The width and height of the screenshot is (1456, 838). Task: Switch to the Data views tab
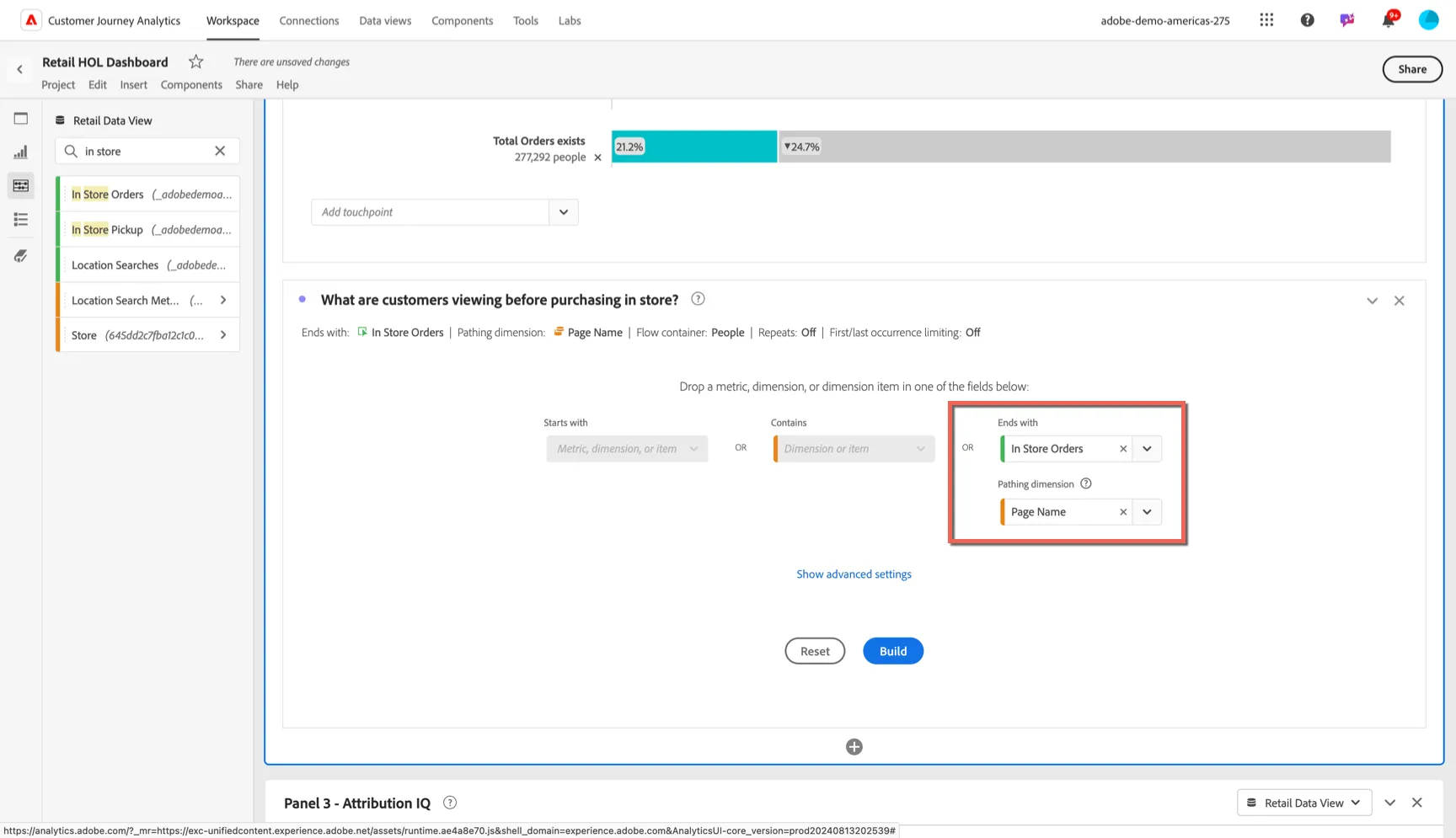click(x=385, y=20)
